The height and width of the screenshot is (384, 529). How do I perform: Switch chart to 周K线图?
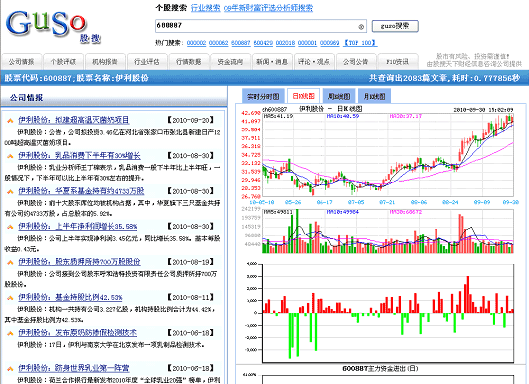[339, 97]
